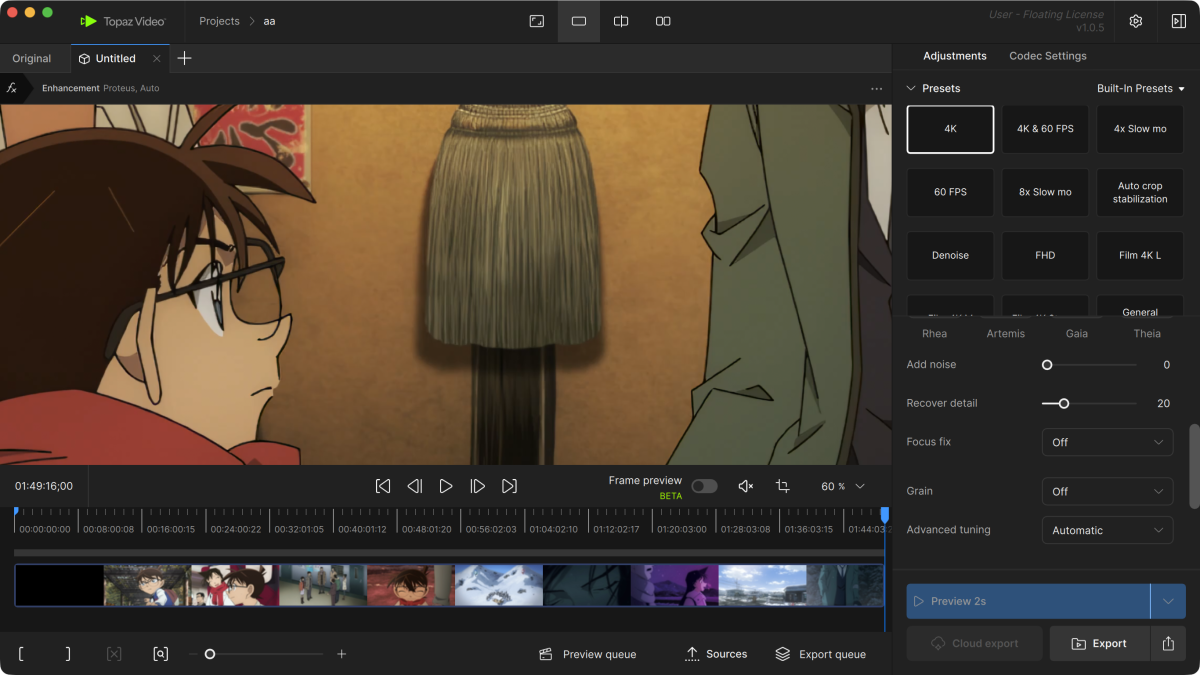Choose the 4K & 60 FPS preset

(1045, 129)
